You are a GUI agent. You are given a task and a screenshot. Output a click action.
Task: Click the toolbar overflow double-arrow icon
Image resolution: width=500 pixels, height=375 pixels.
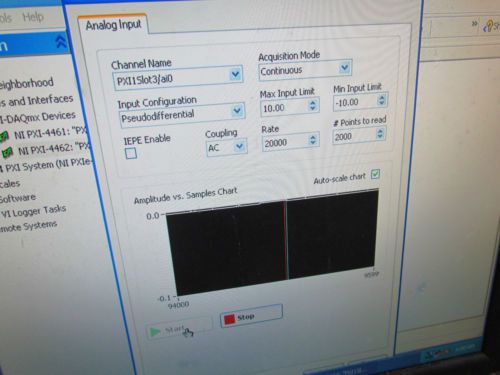click(x=474, y=24)
